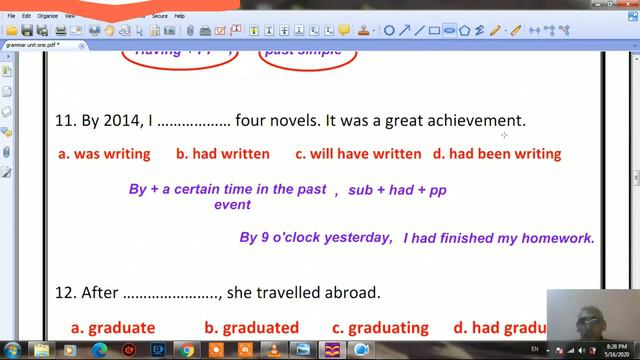Click the paperclip attach file icon
This screenshot has height=360, width=640.
[x=190, y=31]
